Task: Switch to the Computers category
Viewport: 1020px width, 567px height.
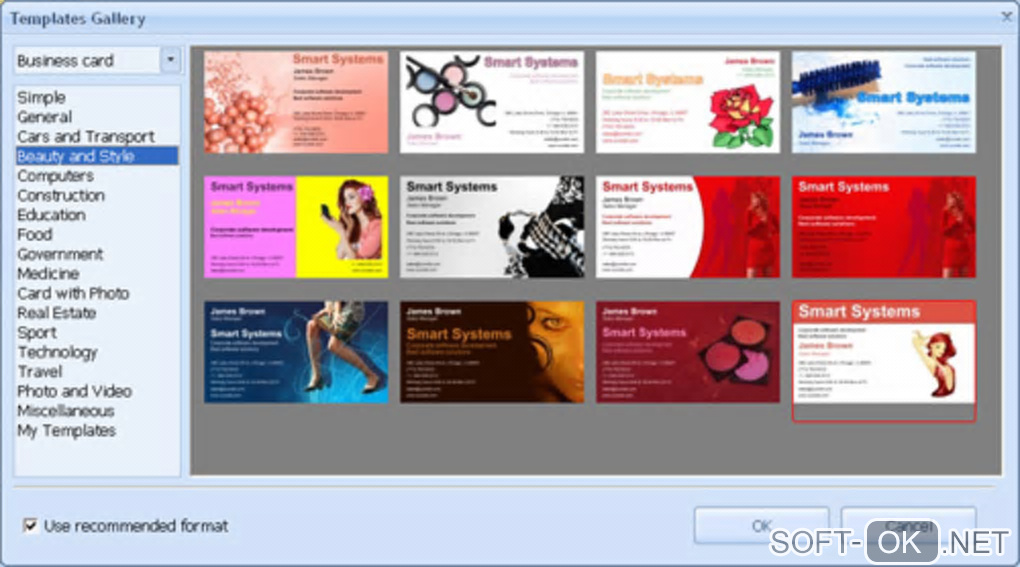Action: pos(55,176)
